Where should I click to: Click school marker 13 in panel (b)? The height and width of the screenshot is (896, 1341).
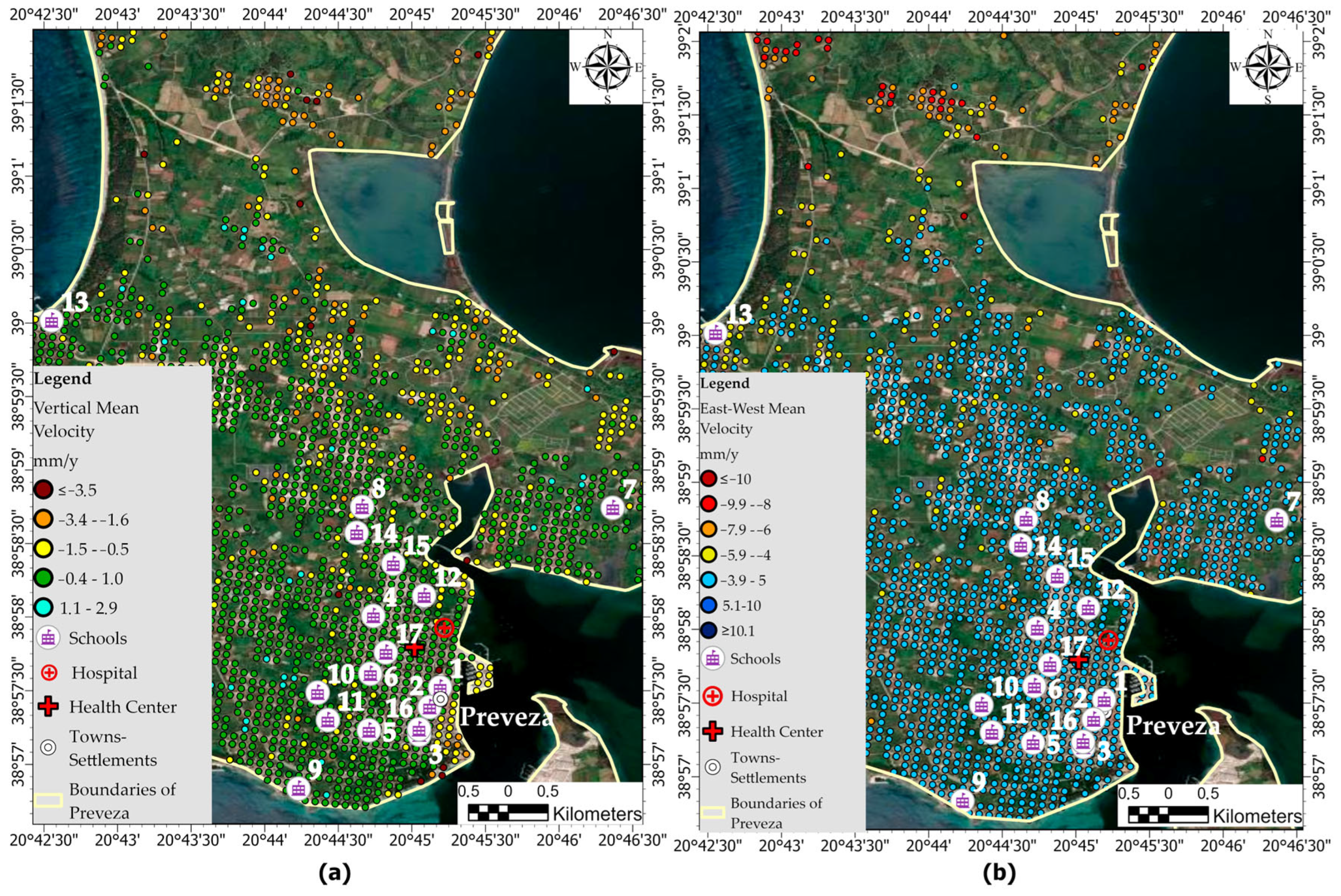715,333
